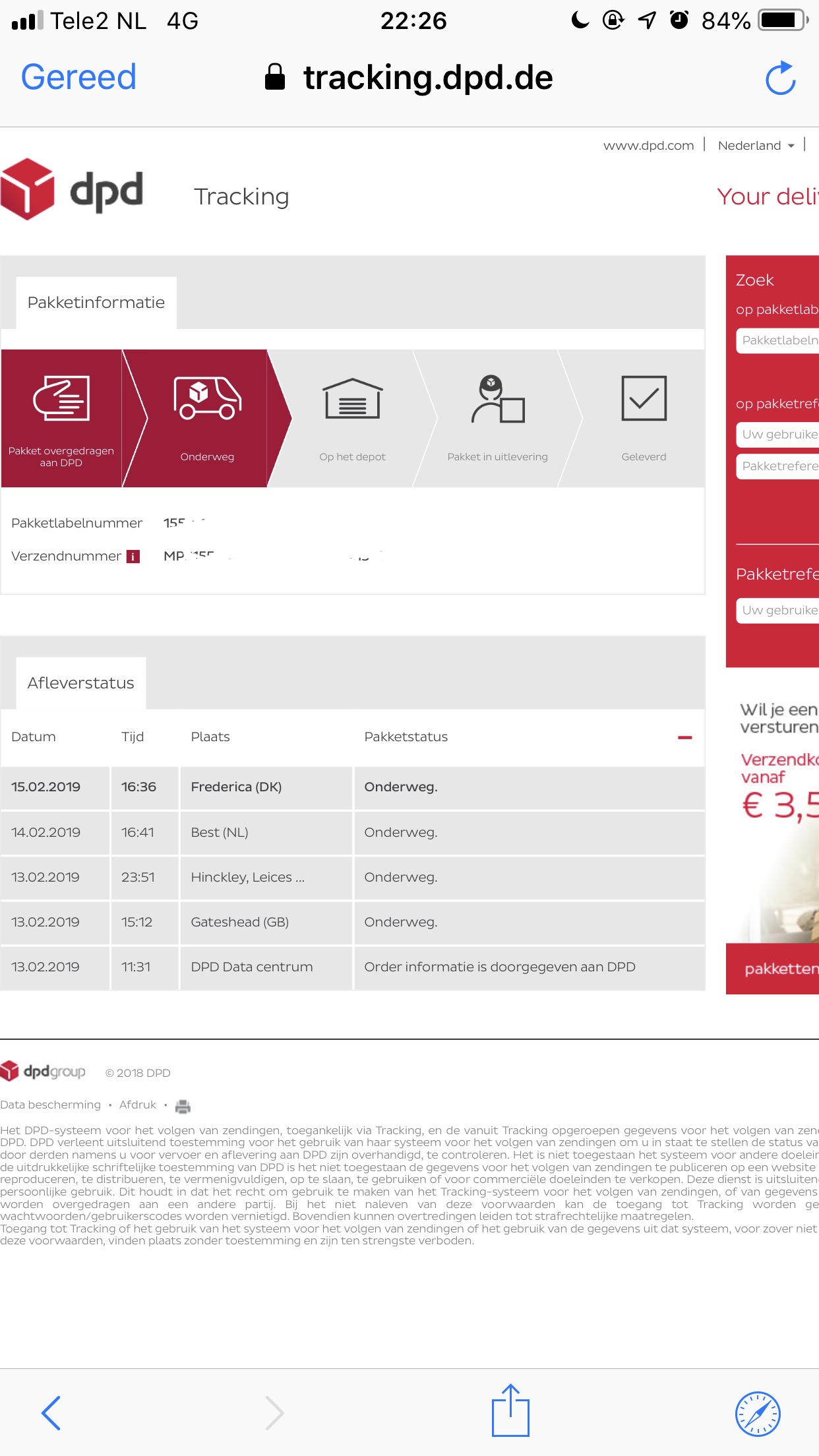Screen dimensions: 819x1456
Task: Click the Onderweg van icon
Action: click(x=207, y=398)
